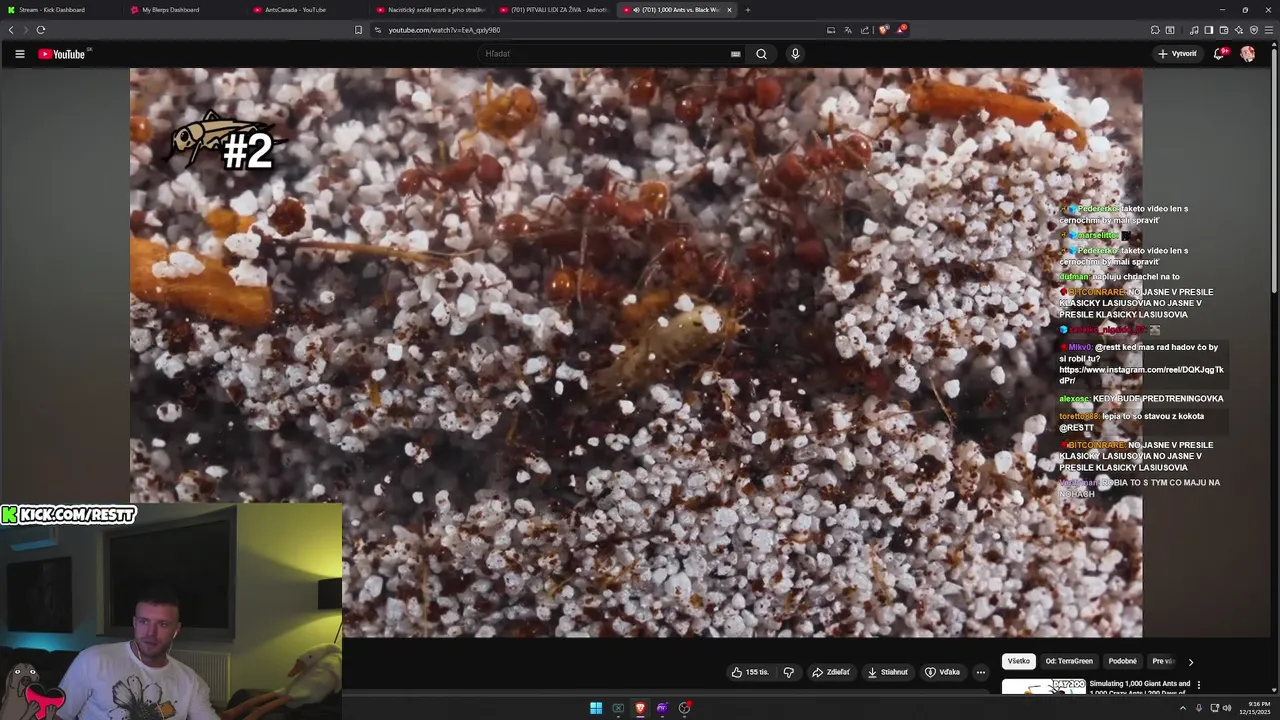Select the Podobné filter chip
Image resolution: width=1280 pixels, height=720 pixels.
point(1122,661)
